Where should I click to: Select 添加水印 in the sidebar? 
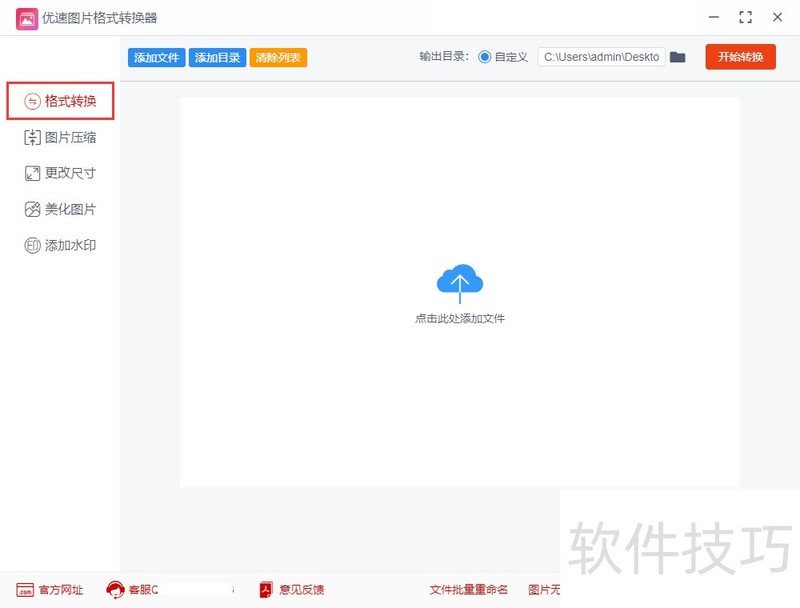(x=60, y=245)
